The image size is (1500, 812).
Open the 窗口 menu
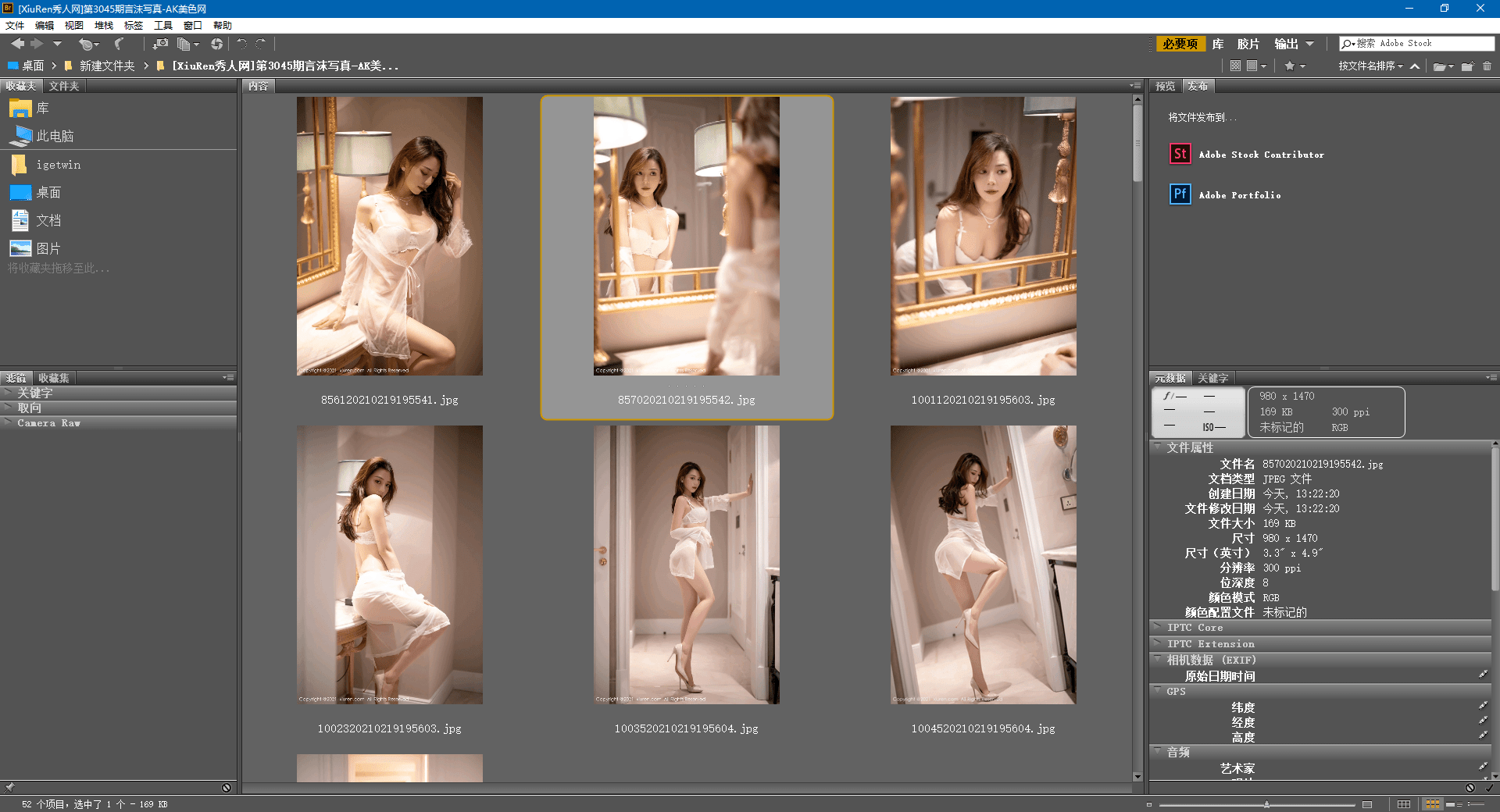pyautogui.click(x=193, y=26)
